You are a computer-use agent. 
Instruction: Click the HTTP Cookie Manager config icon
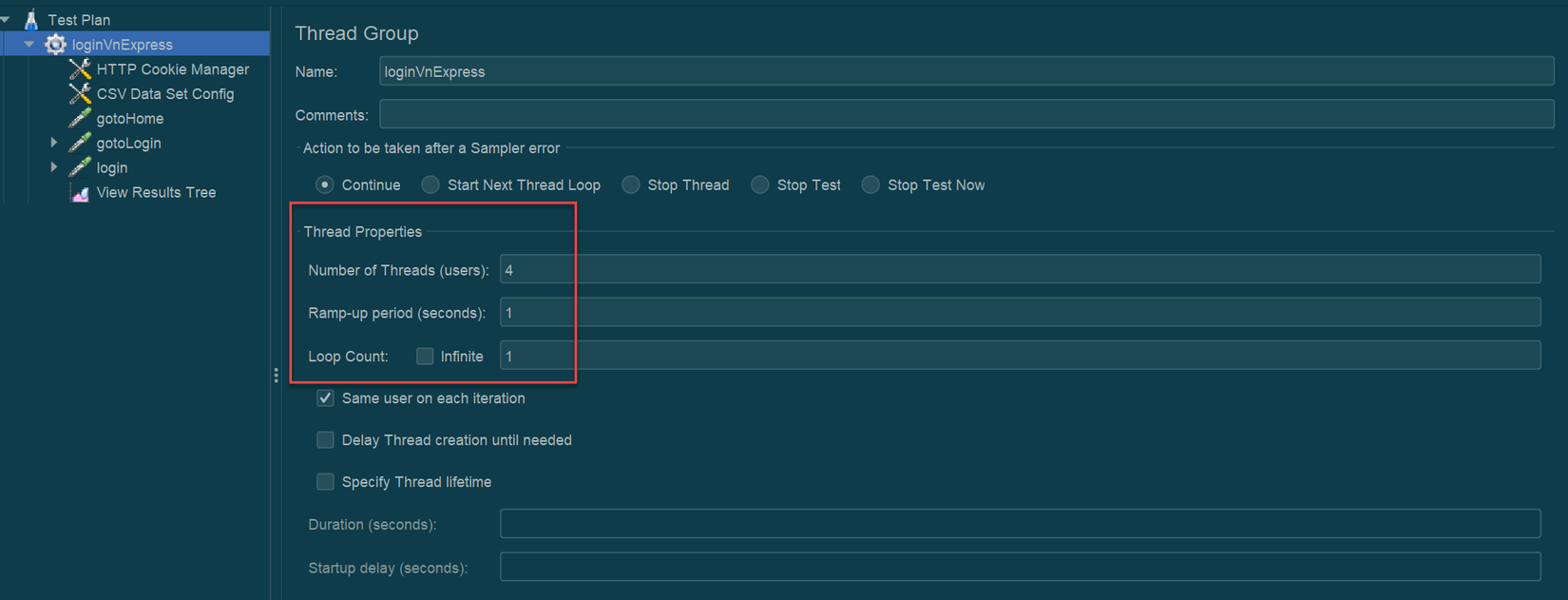click(x=80, y=69)
